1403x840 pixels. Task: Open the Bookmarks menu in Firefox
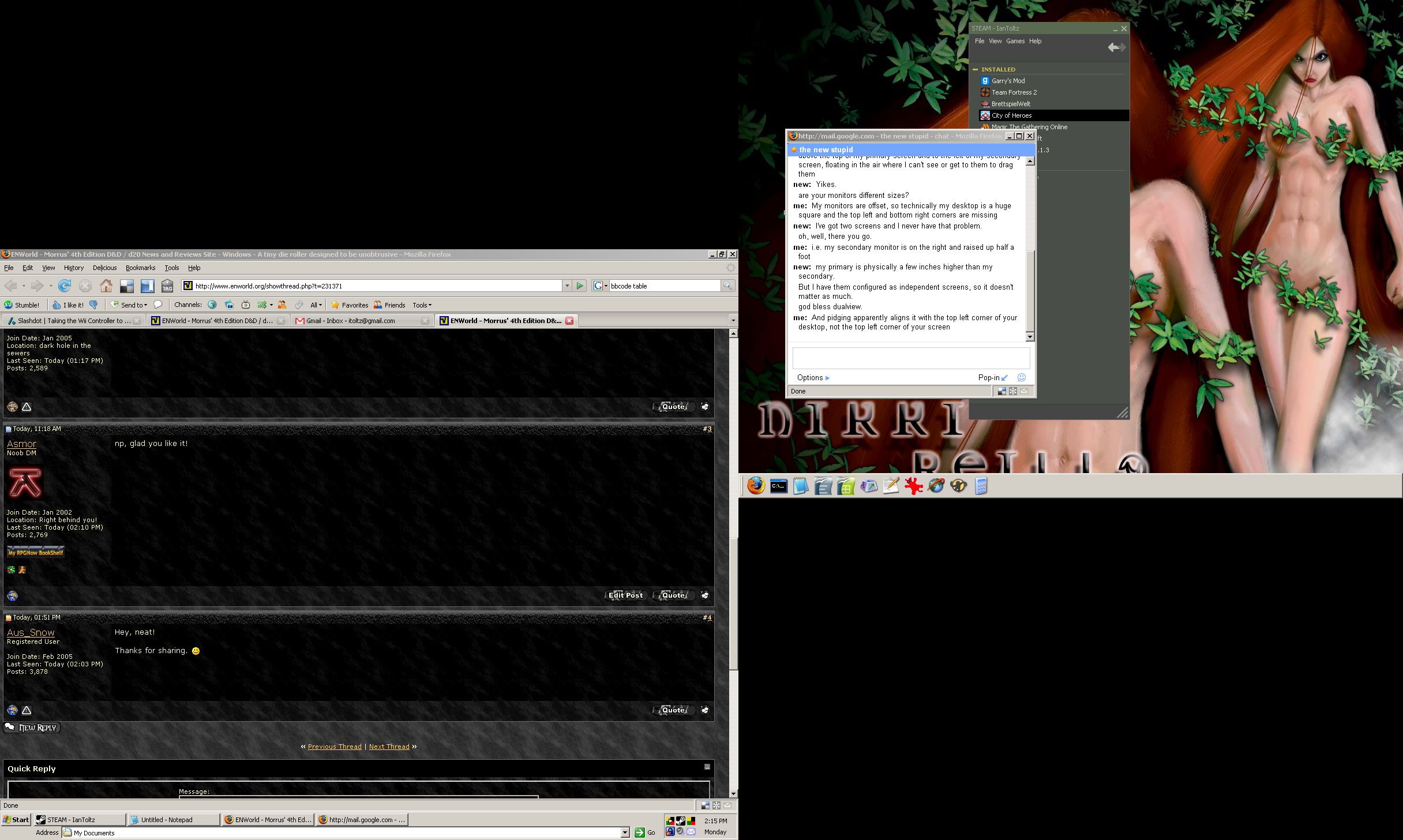[140, 268]
